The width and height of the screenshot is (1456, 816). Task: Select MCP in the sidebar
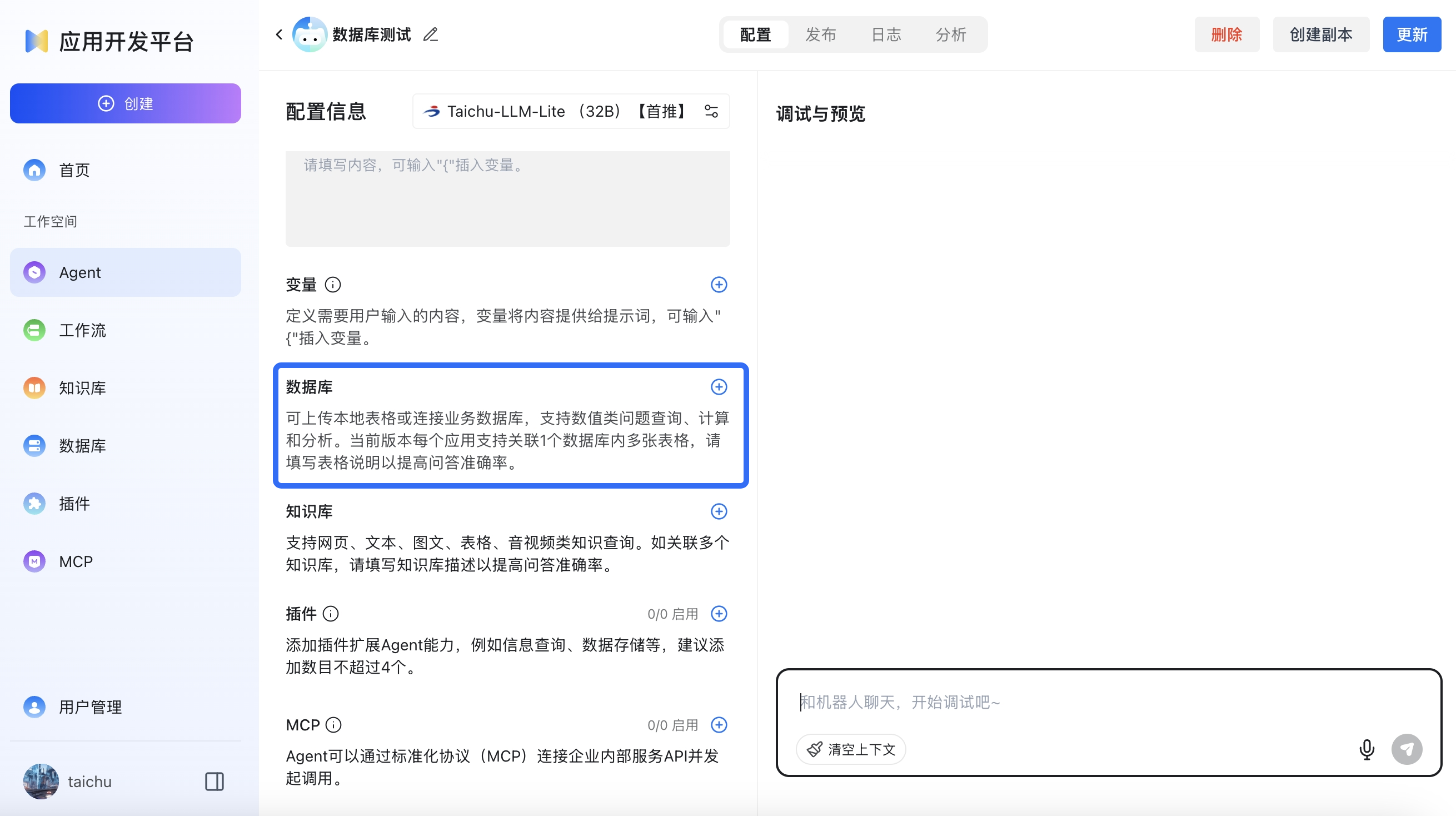click(75, 561)
